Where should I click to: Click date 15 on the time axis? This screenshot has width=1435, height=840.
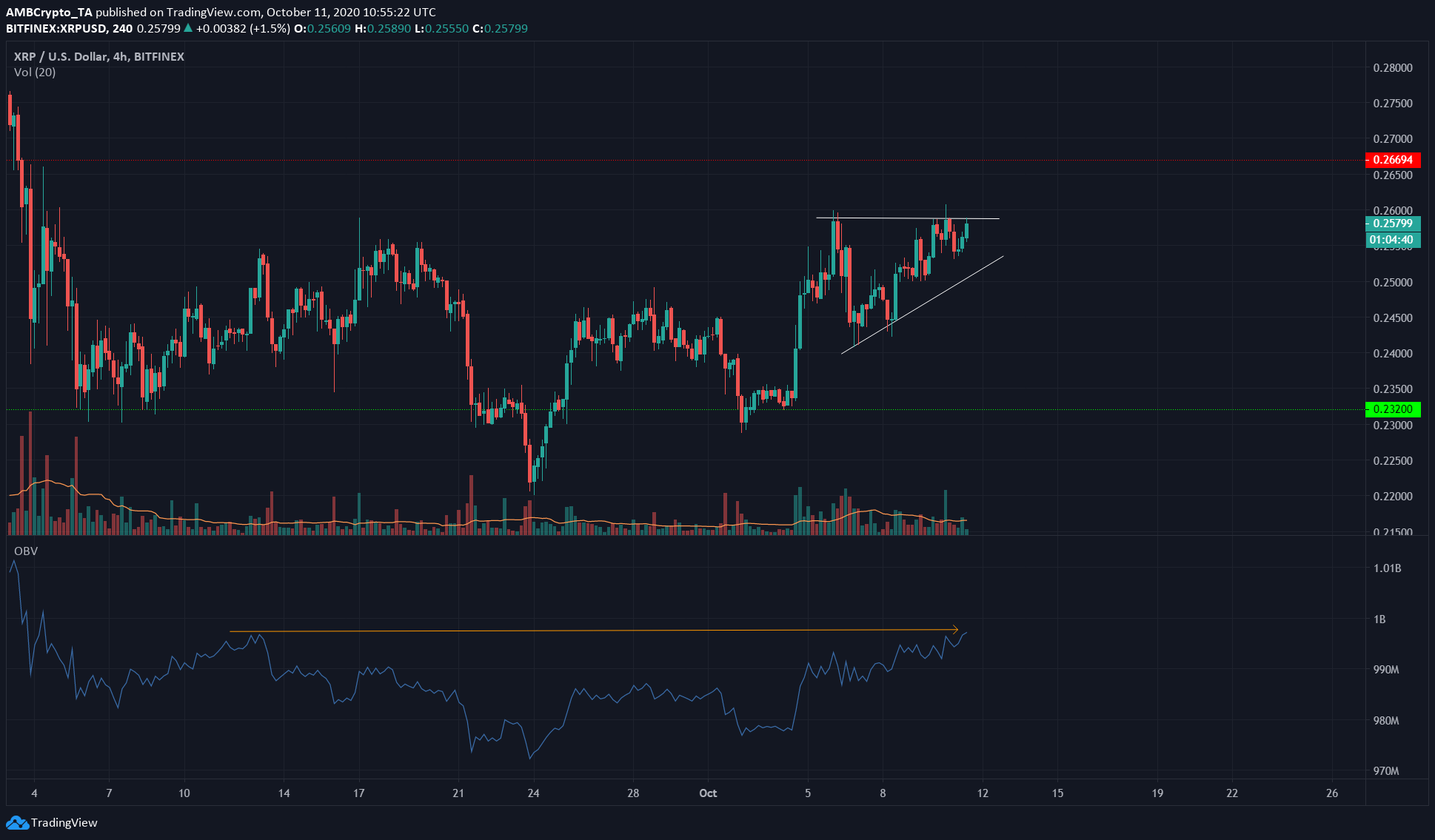[x=1057, y=793]
